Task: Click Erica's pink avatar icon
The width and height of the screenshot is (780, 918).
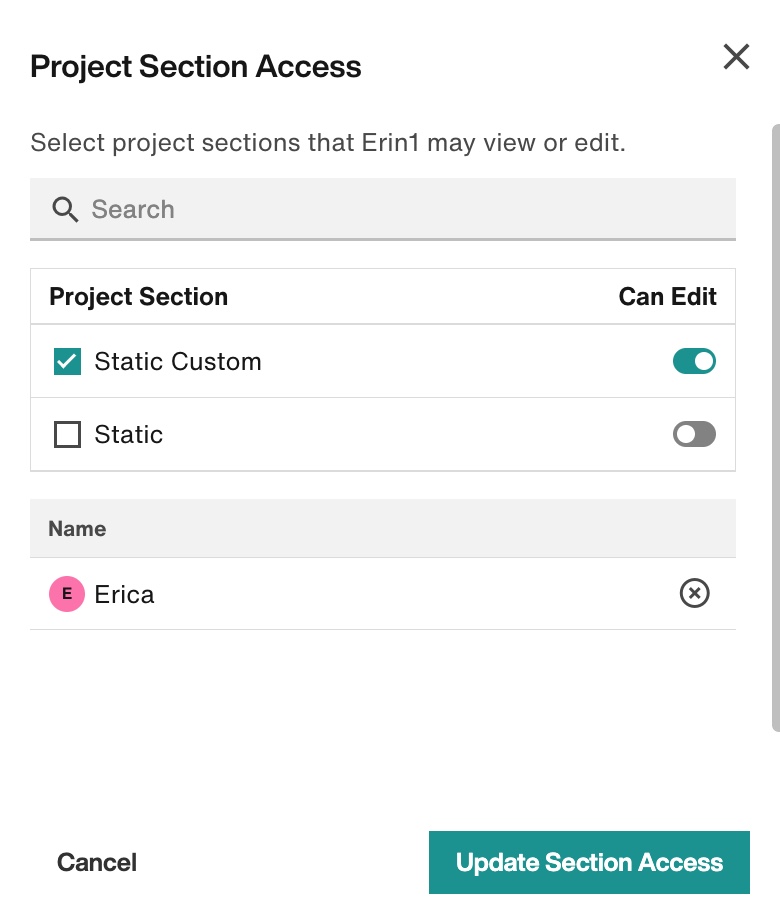Action: coord(67,594)
